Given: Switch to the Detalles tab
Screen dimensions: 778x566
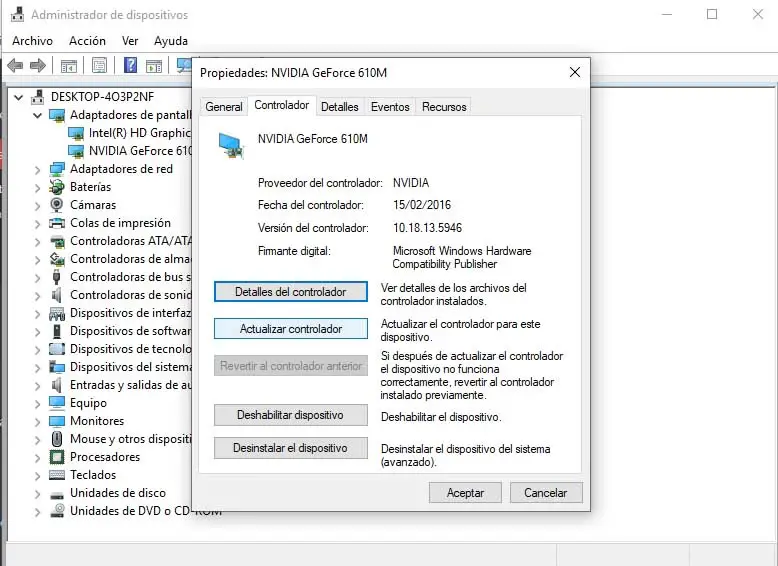Looking at the screenshot, I should [340, 107].
